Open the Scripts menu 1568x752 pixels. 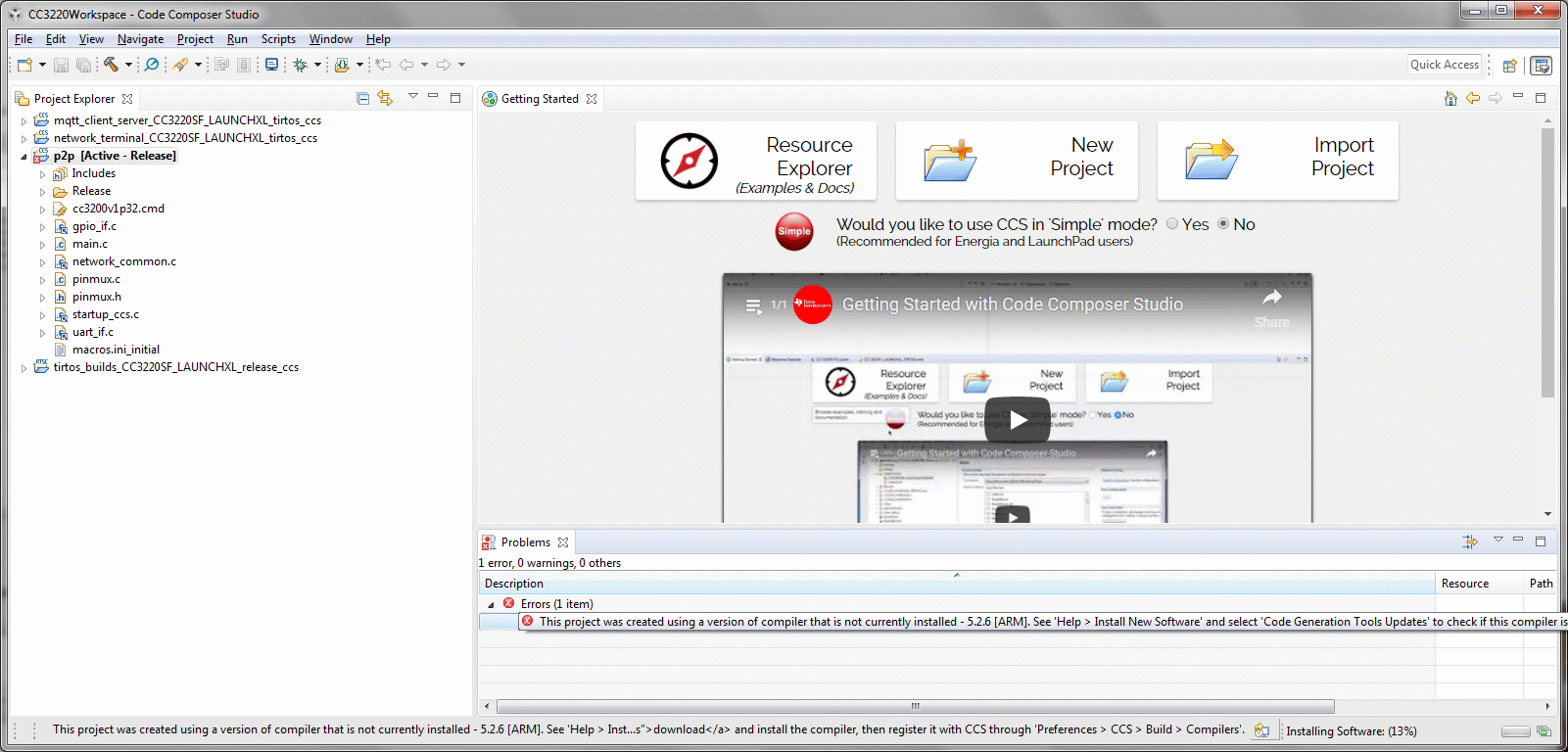(x=278, y=39)
